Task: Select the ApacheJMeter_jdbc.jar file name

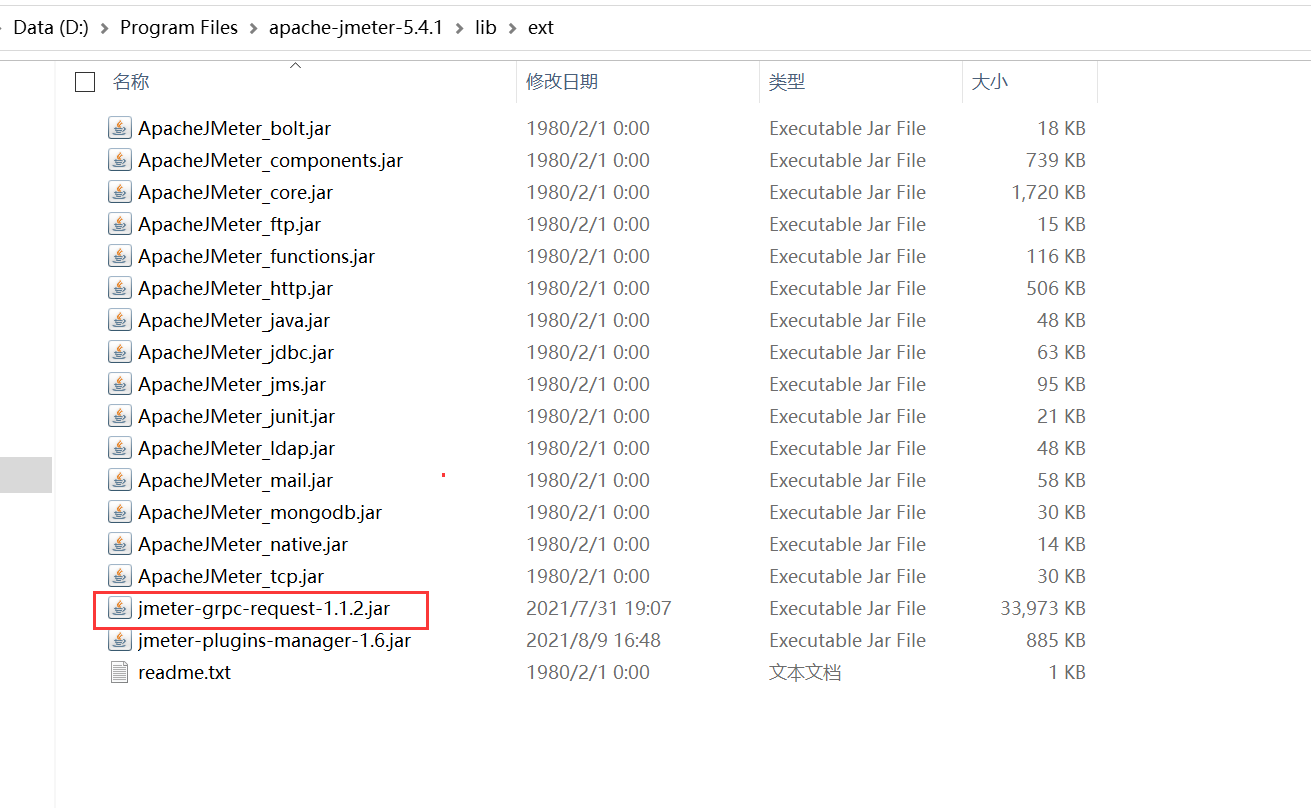Action: [236, 352]
